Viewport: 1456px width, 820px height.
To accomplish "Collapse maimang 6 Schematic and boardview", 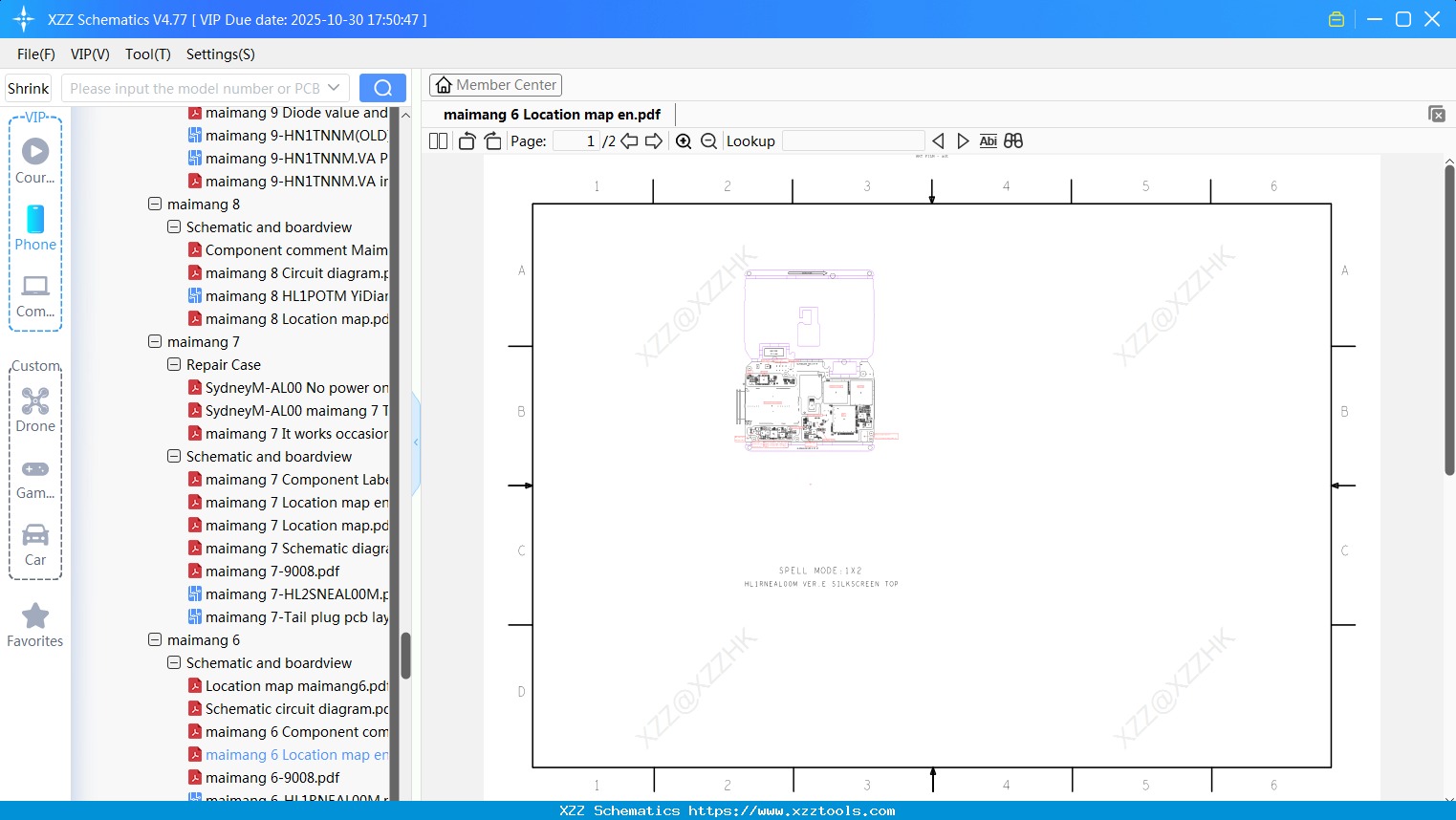I will (174, 662).
